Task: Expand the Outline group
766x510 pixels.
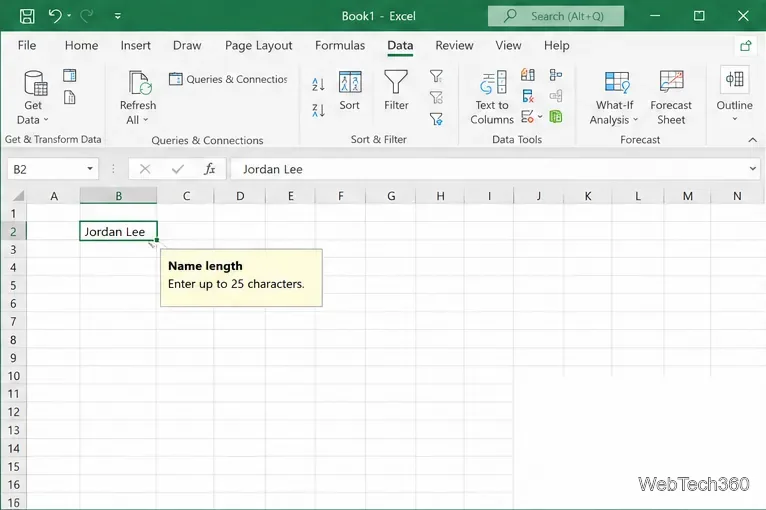Action: 734,95
